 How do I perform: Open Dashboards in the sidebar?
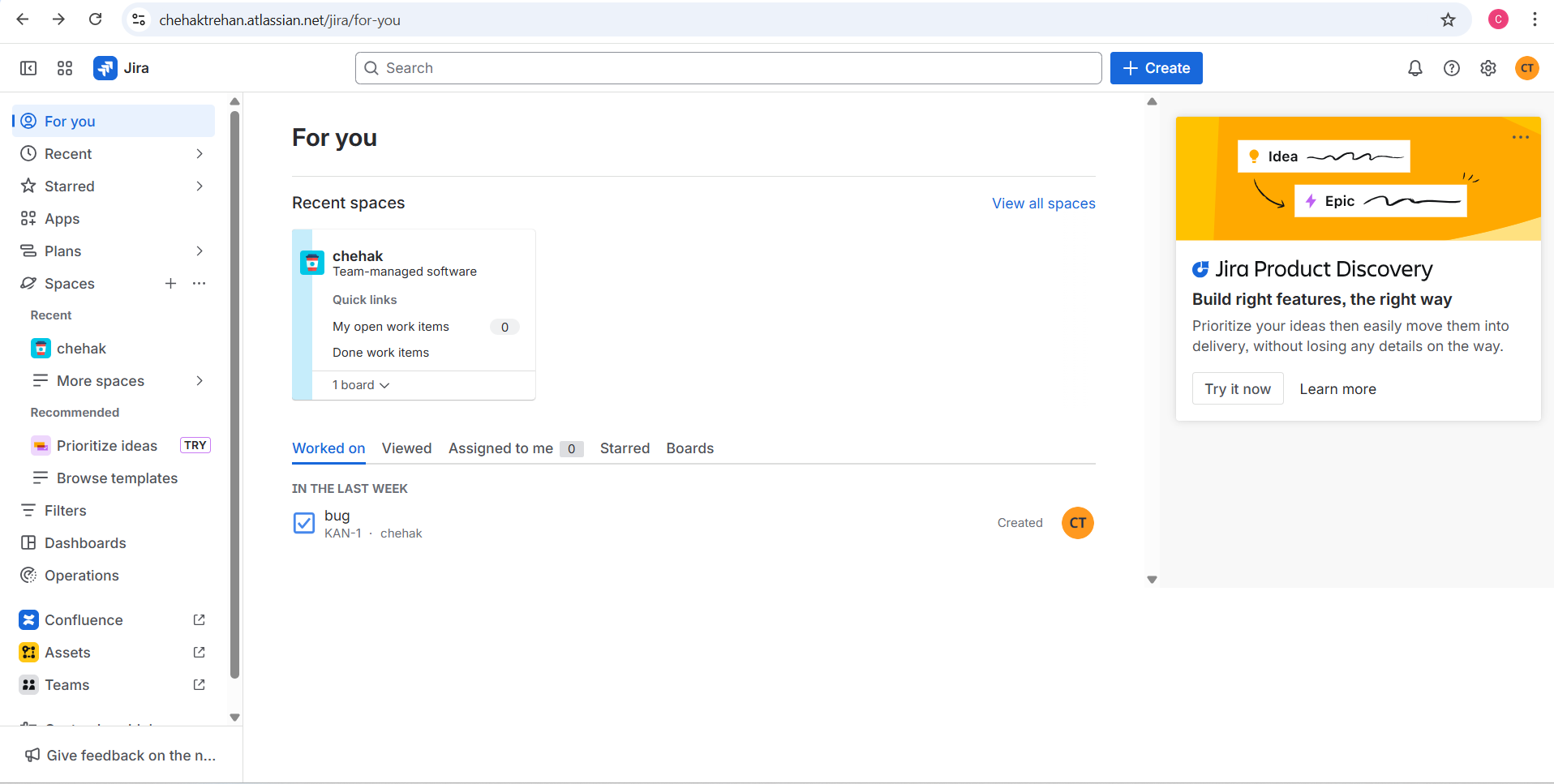pos(114,542)
